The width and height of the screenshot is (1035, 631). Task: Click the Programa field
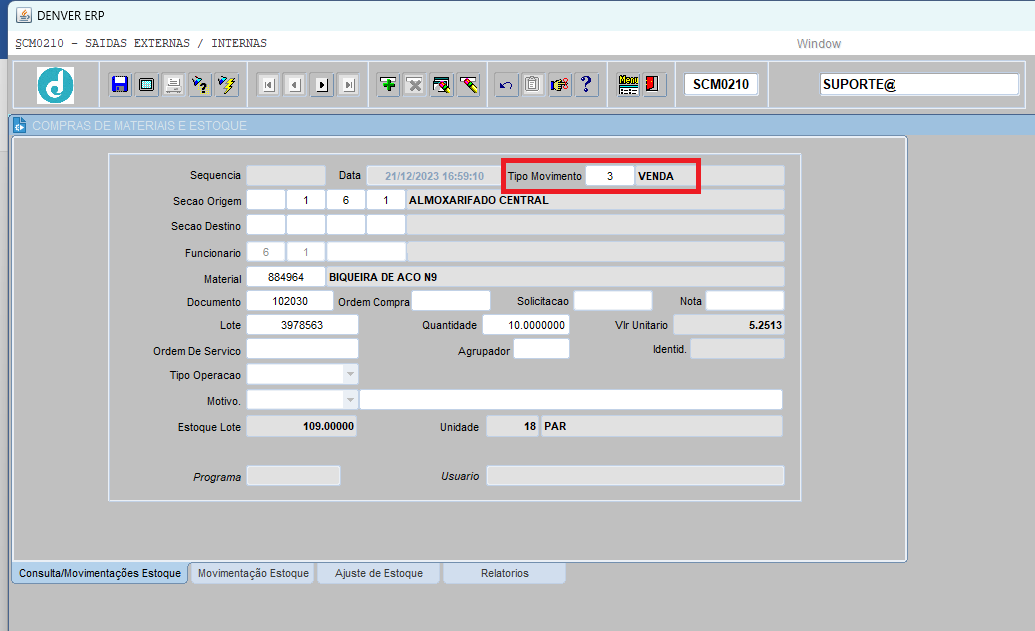294,475
